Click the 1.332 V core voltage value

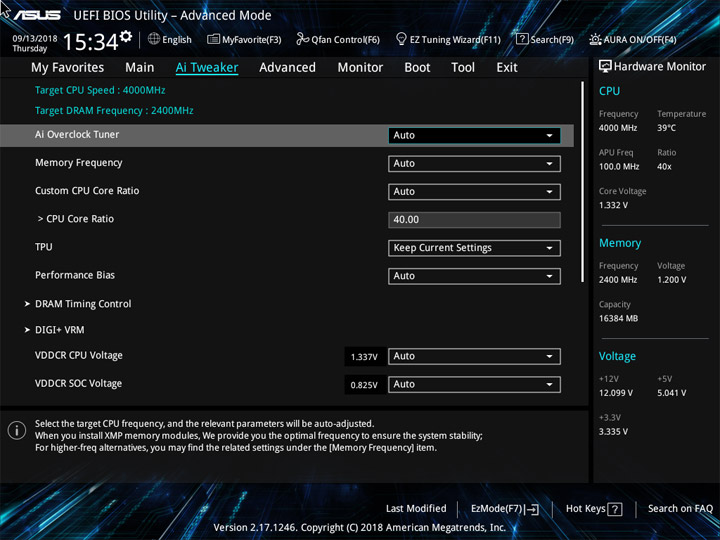613,205
